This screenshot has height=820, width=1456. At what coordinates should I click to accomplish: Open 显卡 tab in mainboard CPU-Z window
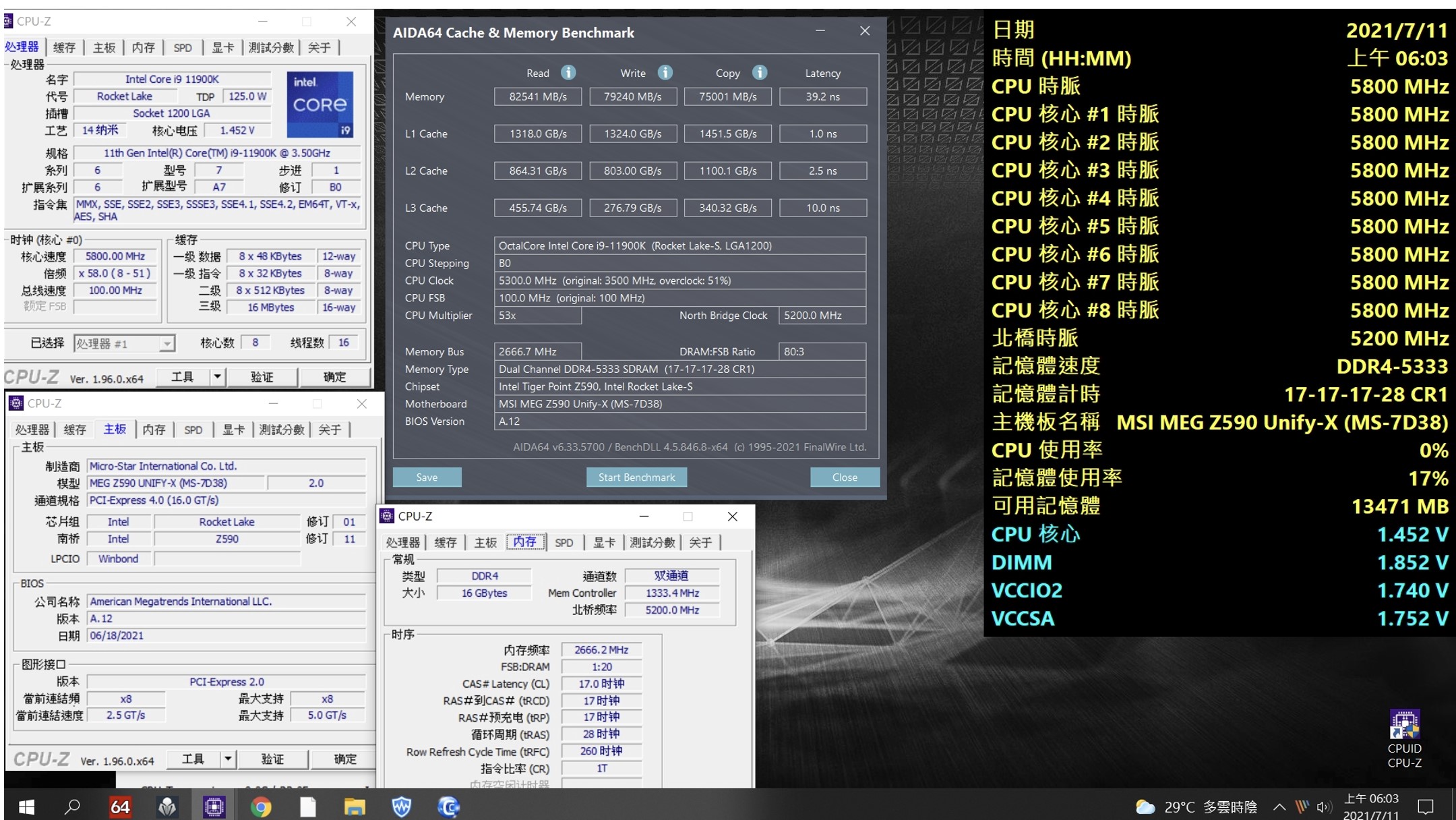pos(233,430)
